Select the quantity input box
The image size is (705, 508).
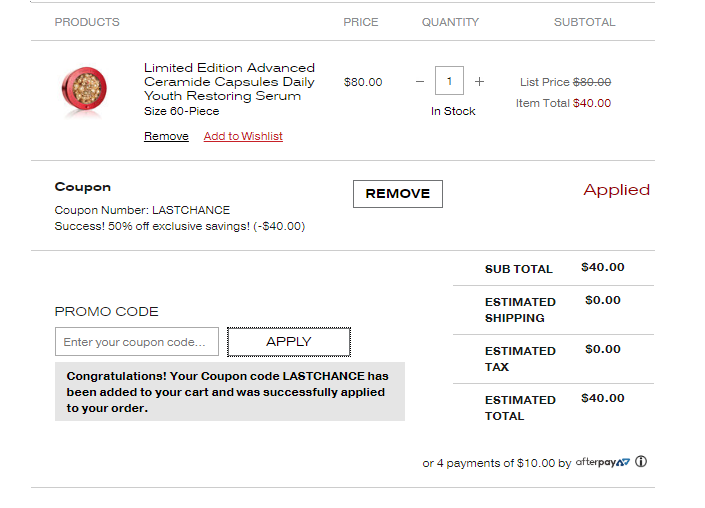pos(449,80)
